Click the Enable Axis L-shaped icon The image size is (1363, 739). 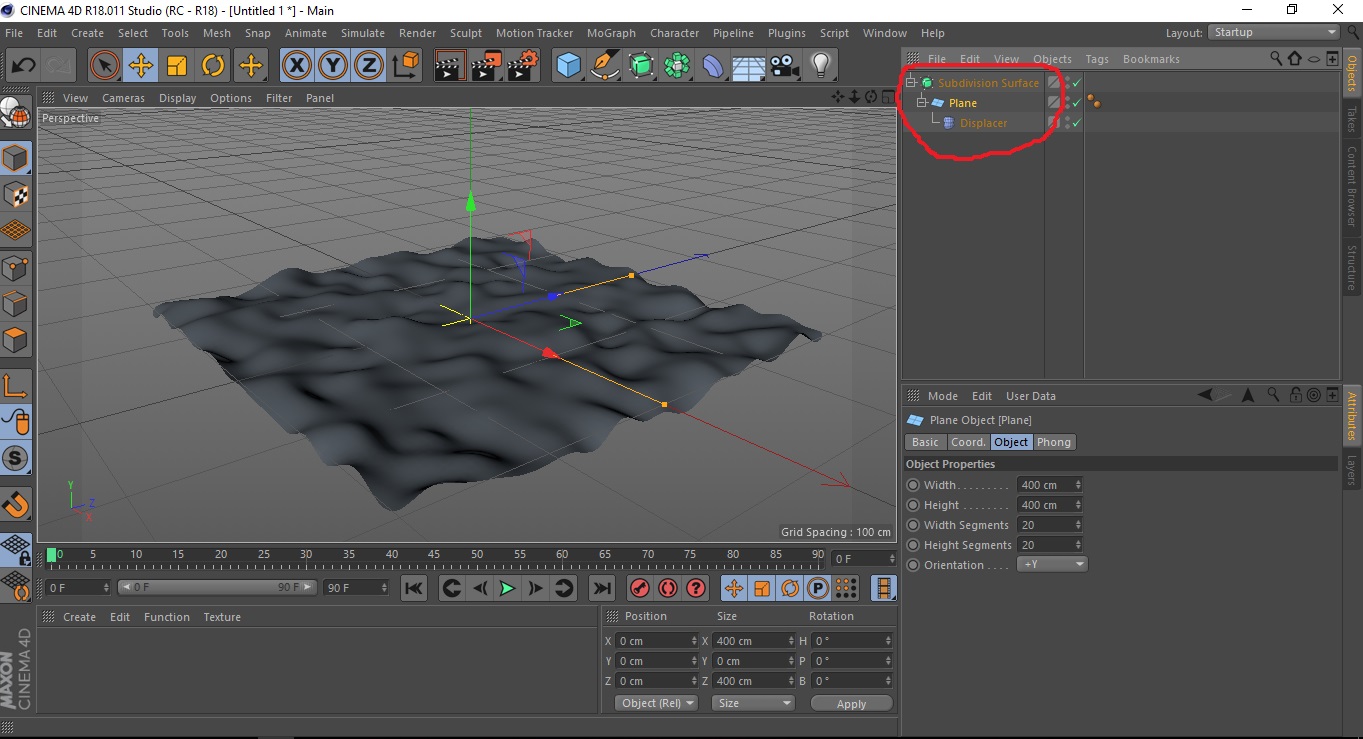(x=16, y=385)
